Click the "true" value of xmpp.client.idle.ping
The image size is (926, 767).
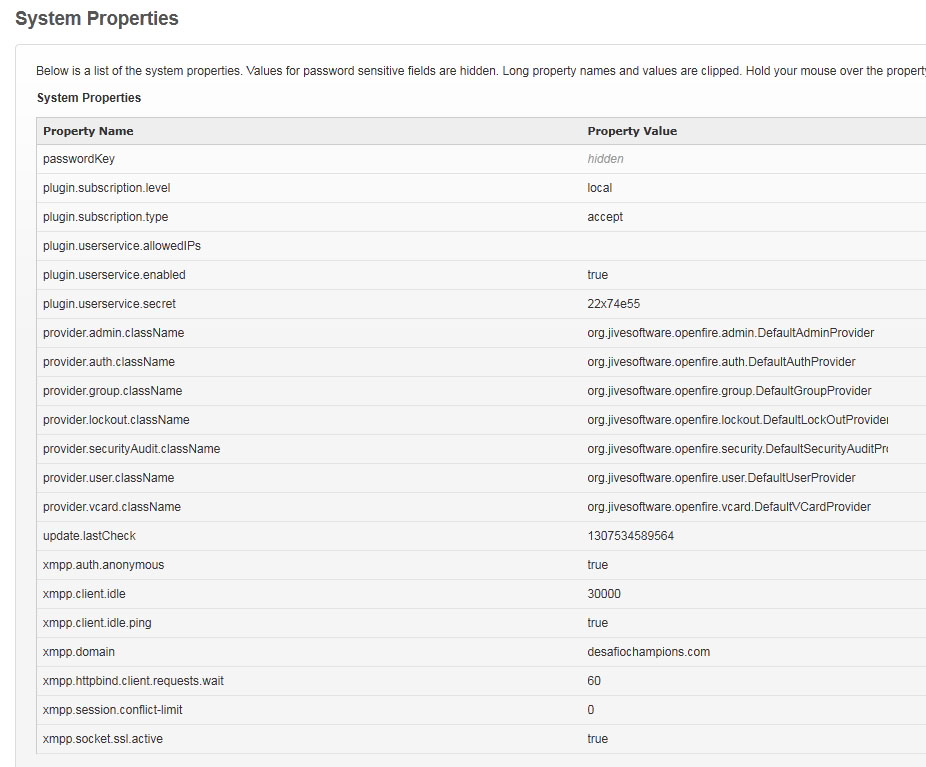[x=598, y=622]
